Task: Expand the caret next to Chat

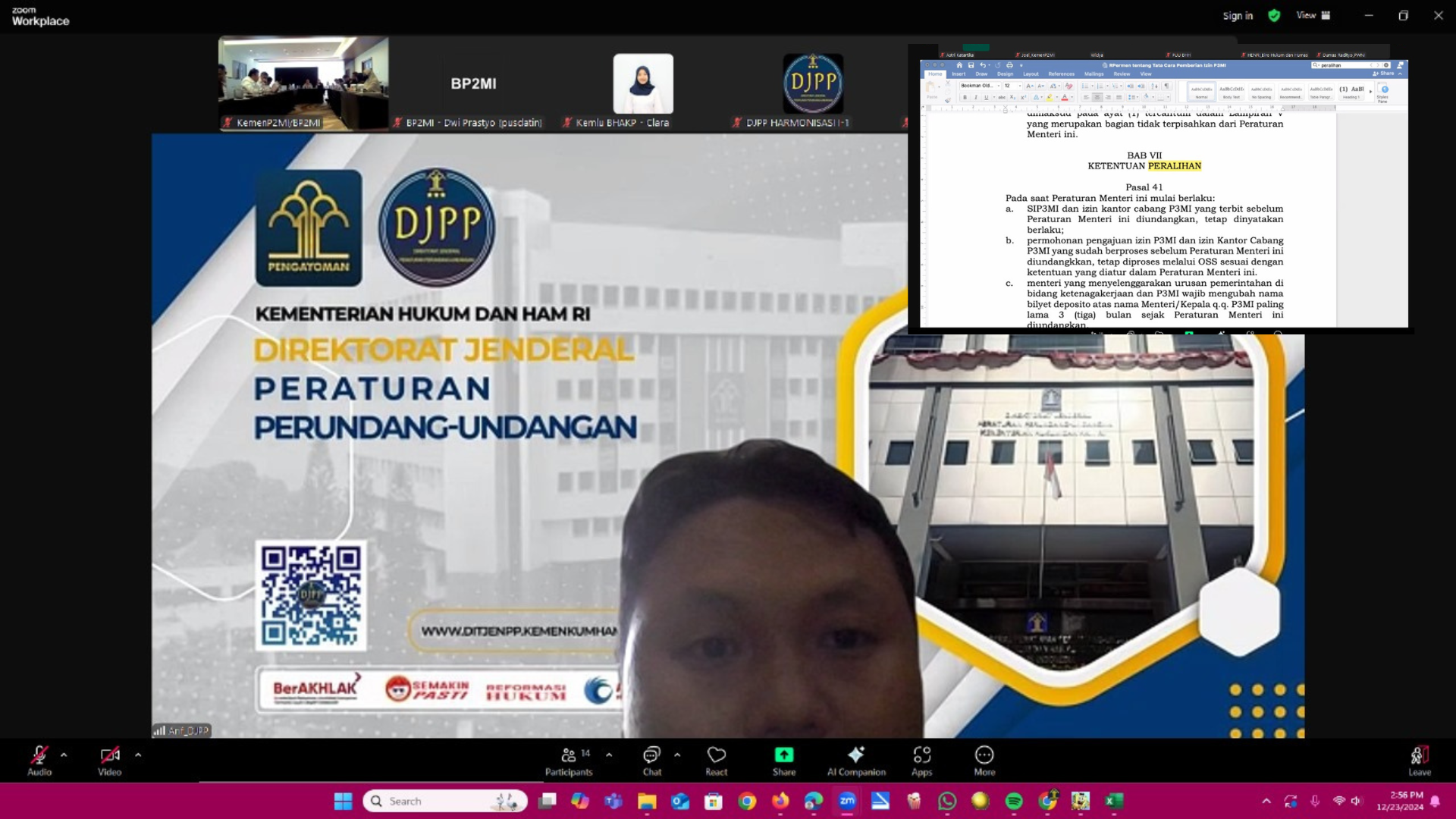Action: 677,755
